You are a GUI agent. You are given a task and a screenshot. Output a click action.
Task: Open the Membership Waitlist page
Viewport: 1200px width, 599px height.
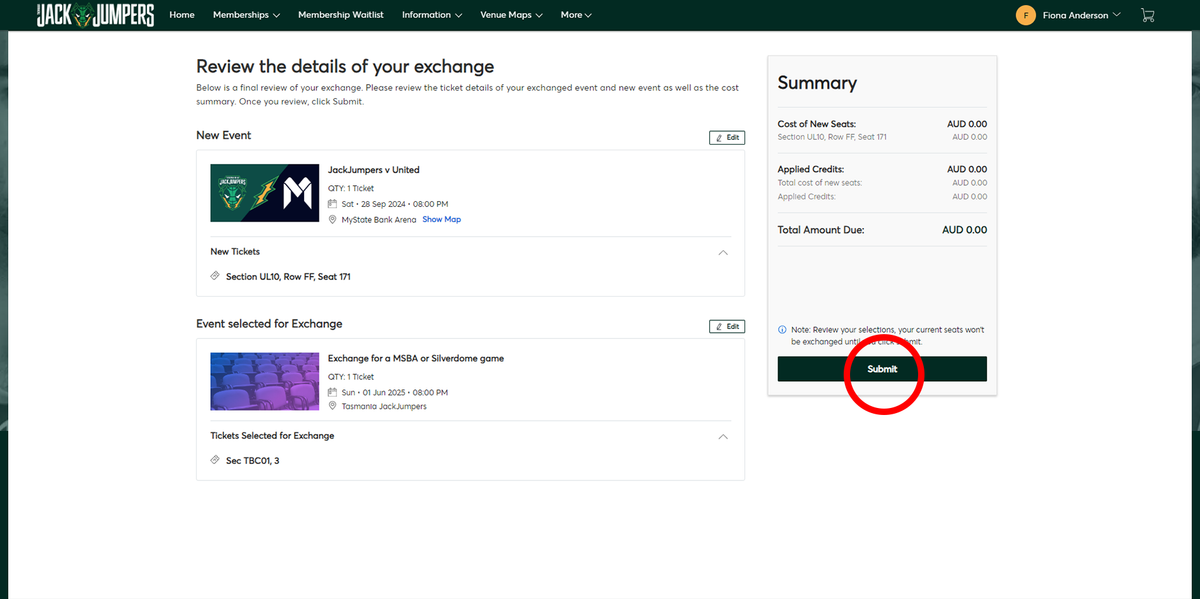341,15
